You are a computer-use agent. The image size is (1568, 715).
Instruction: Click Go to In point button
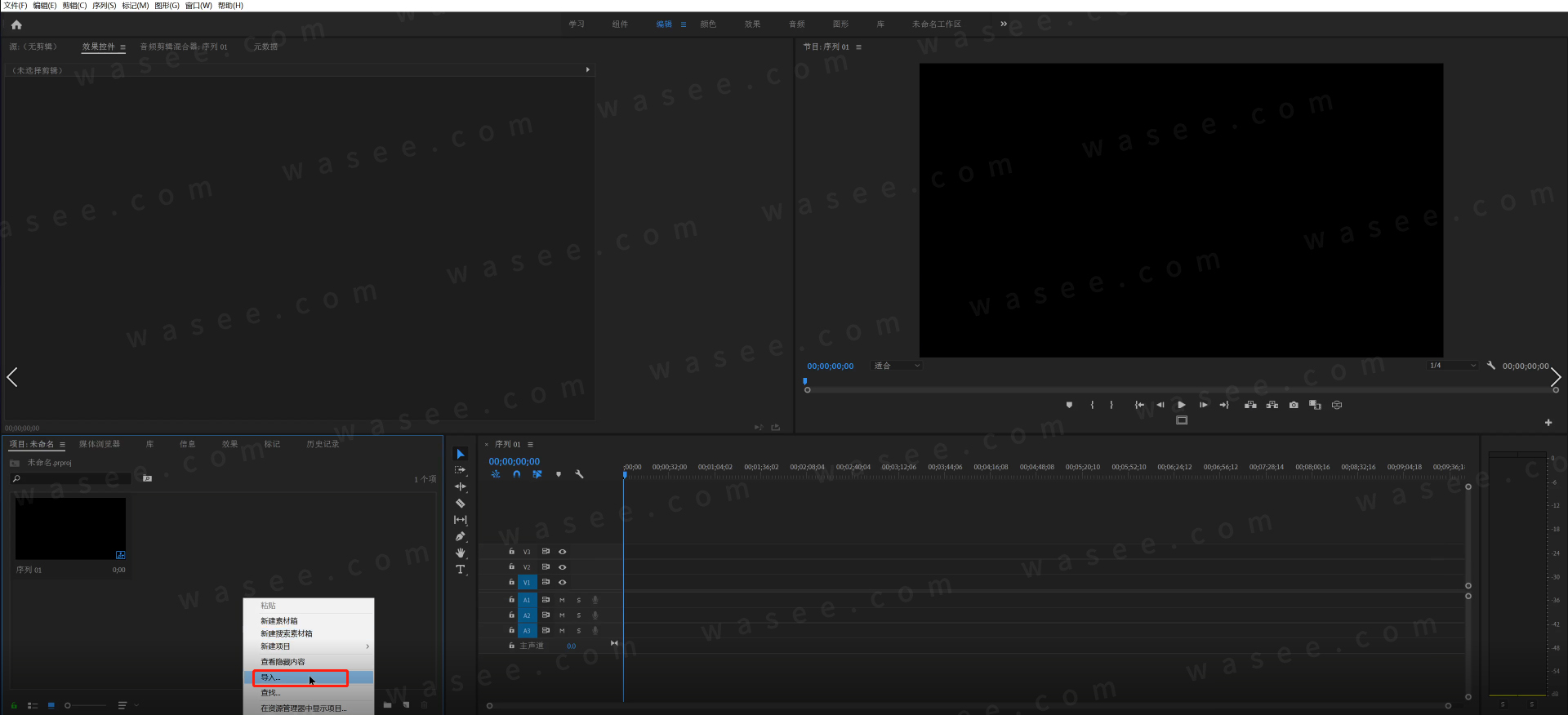[x=1139, y=405]
